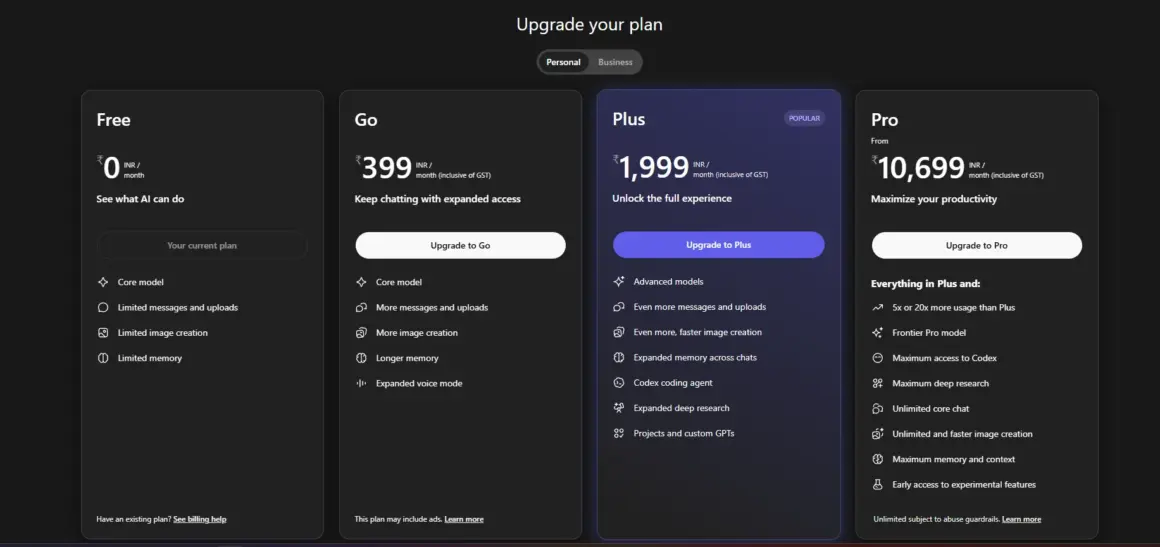
Task: Click the Core model icon in Free plan
Action: click(103, 282)
